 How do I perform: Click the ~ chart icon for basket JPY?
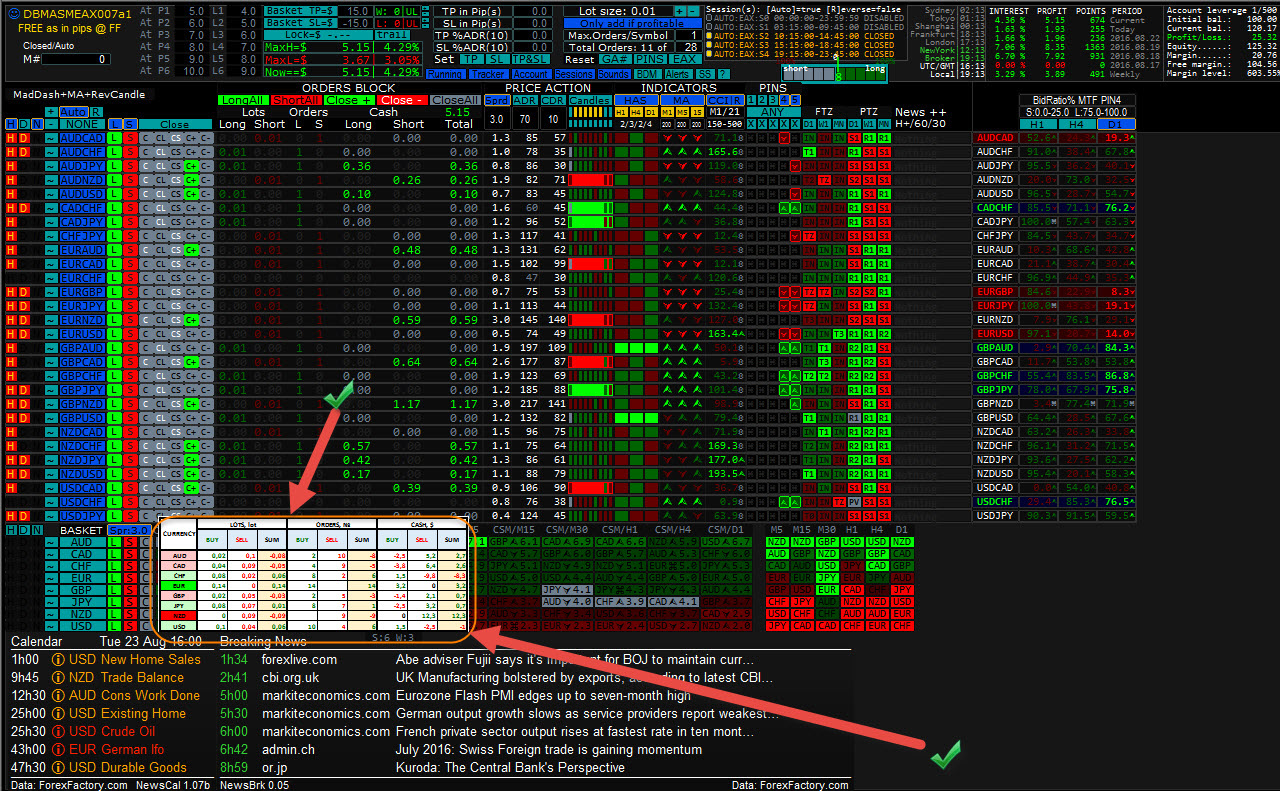coord(51,602)
